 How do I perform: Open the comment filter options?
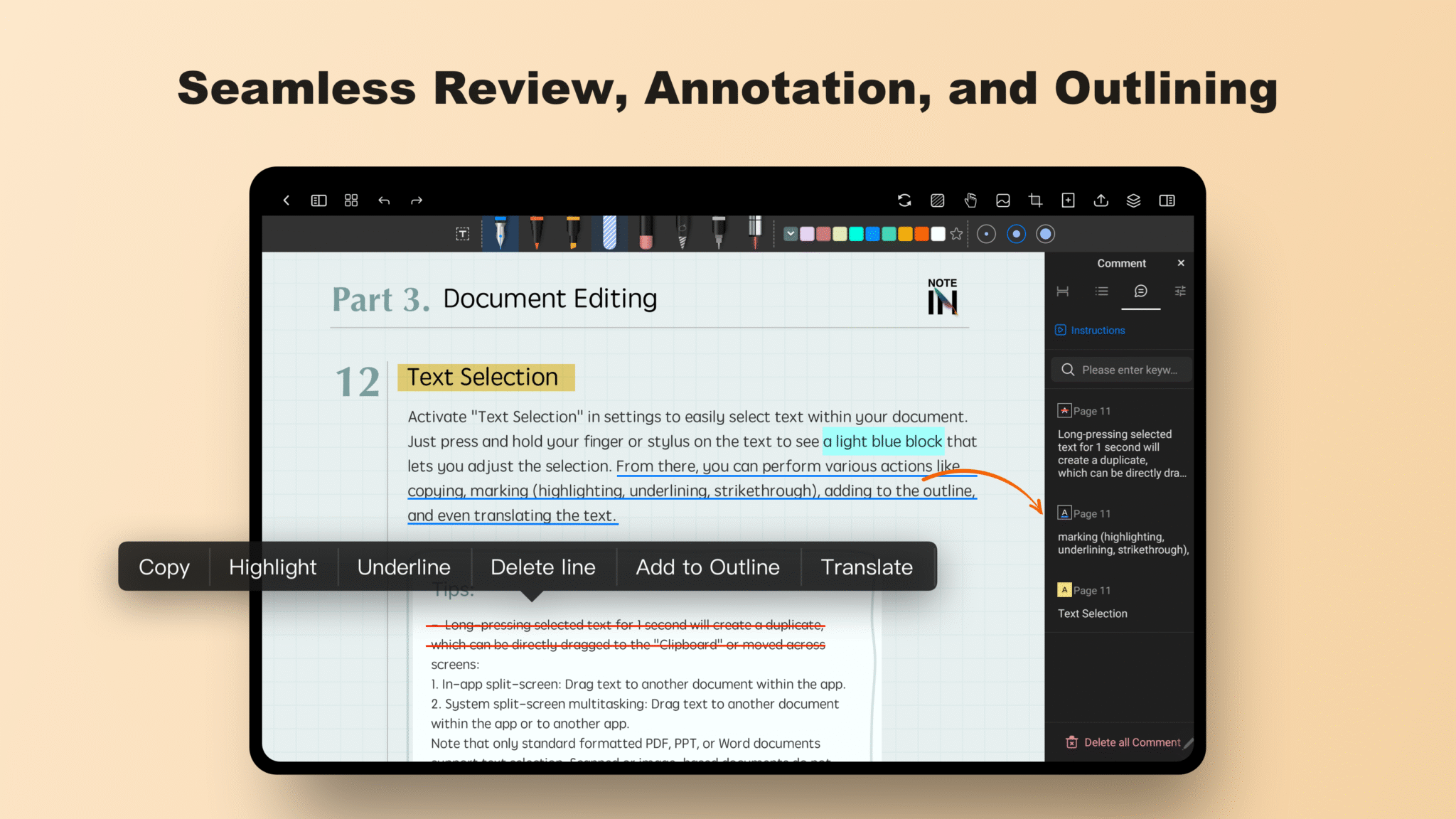1180,291
